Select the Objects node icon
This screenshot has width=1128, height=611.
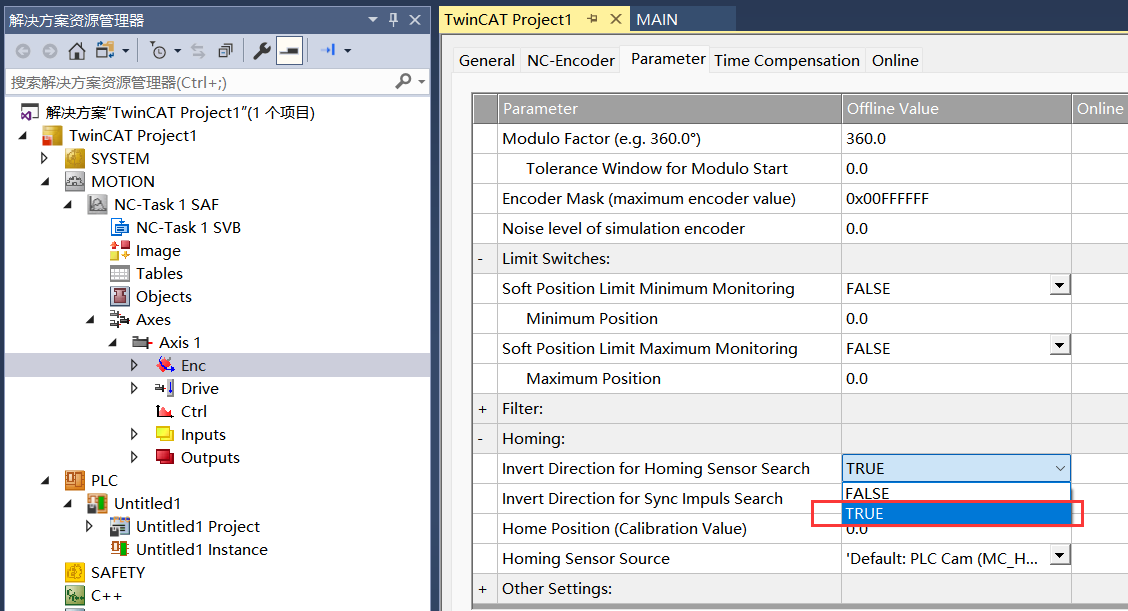[x=120, y=297]
